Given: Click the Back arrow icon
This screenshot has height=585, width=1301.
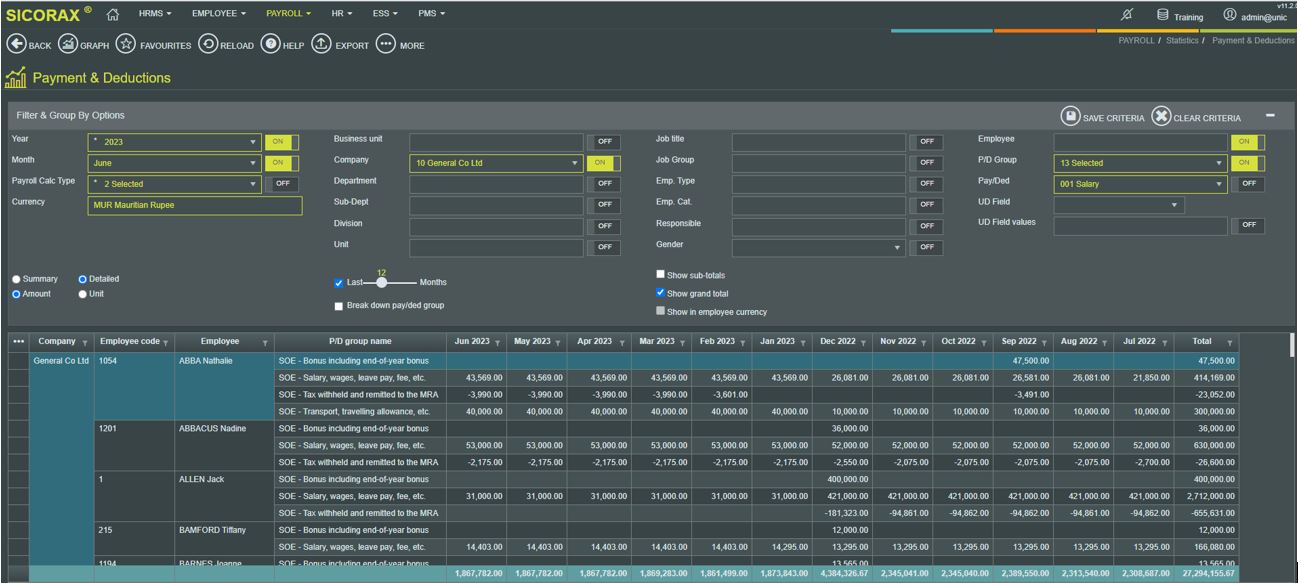Looking at the screenshot, I should 16,45.
